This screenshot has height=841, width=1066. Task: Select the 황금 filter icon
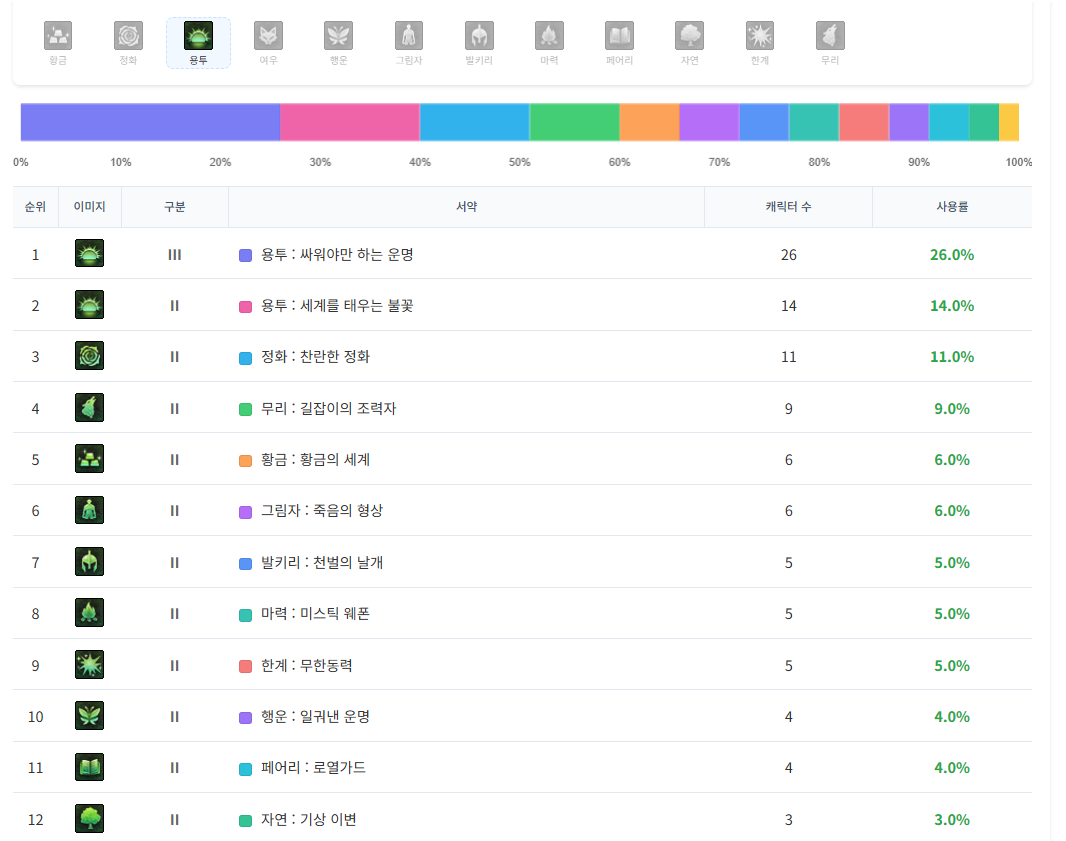(58, 37)
